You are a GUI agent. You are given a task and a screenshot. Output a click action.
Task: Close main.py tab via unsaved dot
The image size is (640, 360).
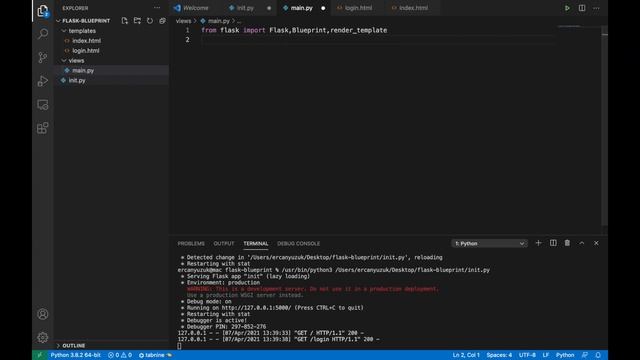[x=323, y=8]
